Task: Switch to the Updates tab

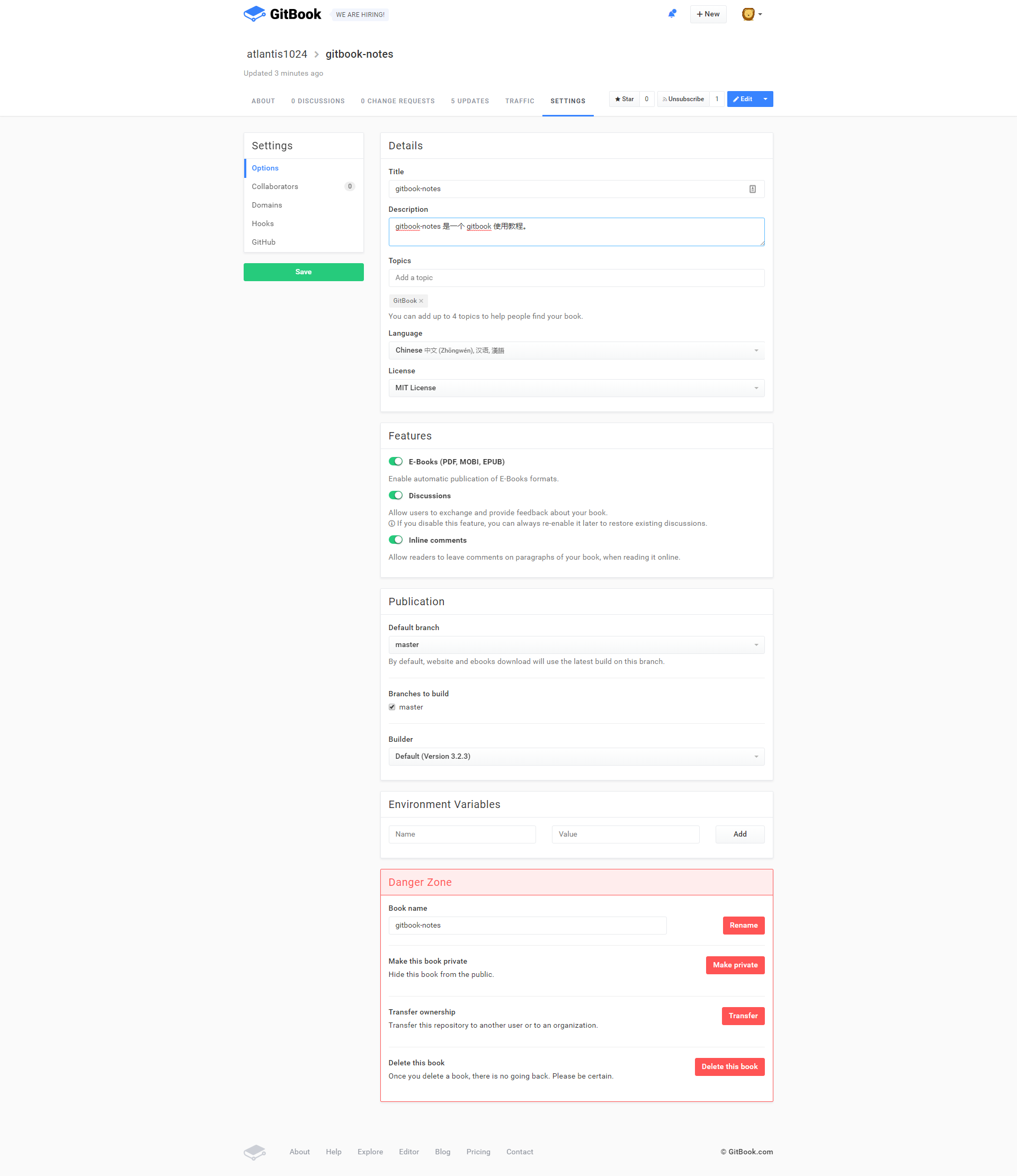Action: tap(470, 101)
